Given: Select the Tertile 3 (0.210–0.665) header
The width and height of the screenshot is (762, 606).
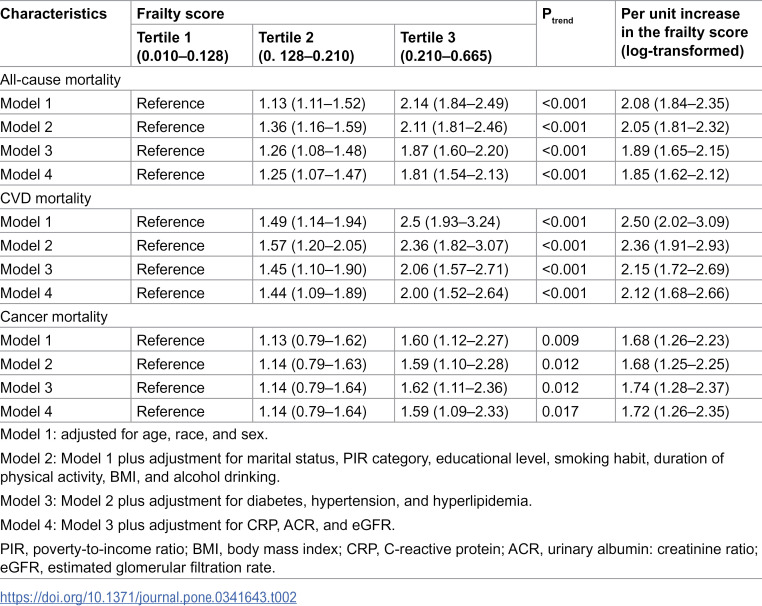Looking at the screenshot, I should point(446,47).
